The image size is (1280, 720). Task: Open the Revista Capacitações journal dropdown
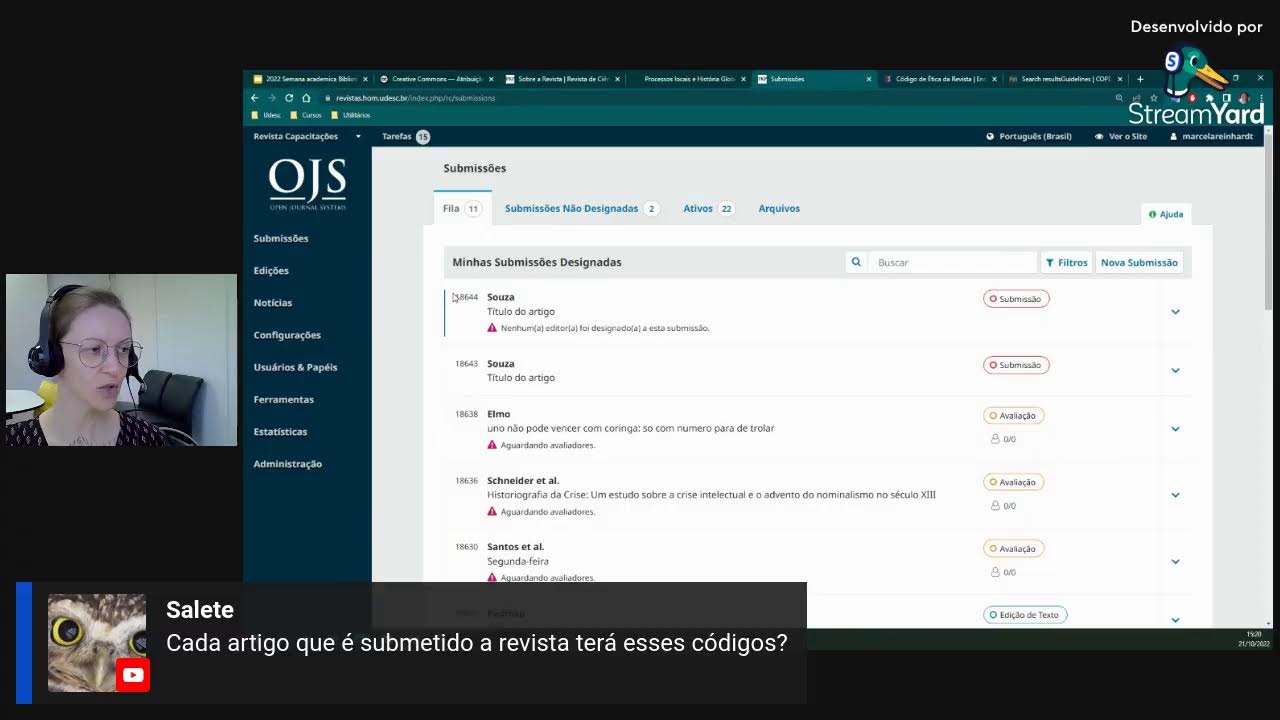coord(307,136)
